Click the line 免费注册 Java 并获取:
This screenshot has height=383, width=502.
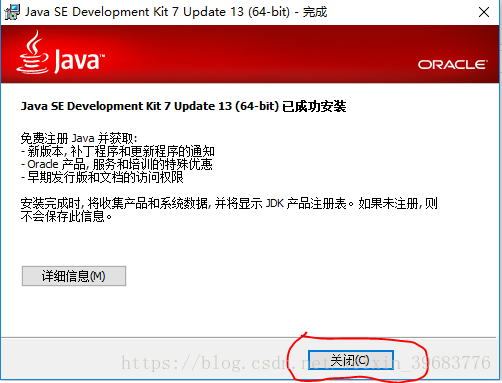pos(79,138)
